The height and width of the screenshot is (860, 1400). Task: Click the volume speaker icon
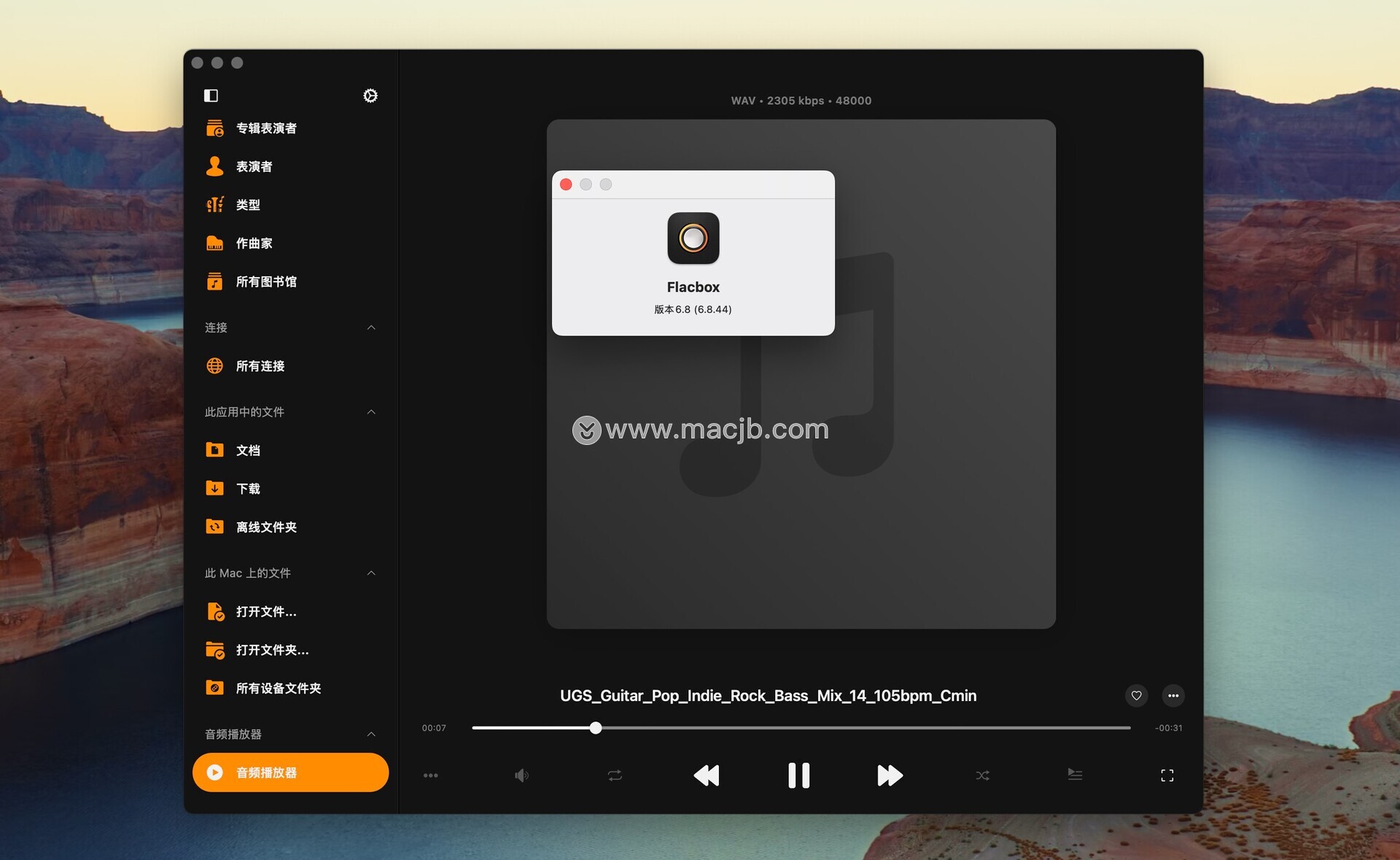click(x=522, y=775)
